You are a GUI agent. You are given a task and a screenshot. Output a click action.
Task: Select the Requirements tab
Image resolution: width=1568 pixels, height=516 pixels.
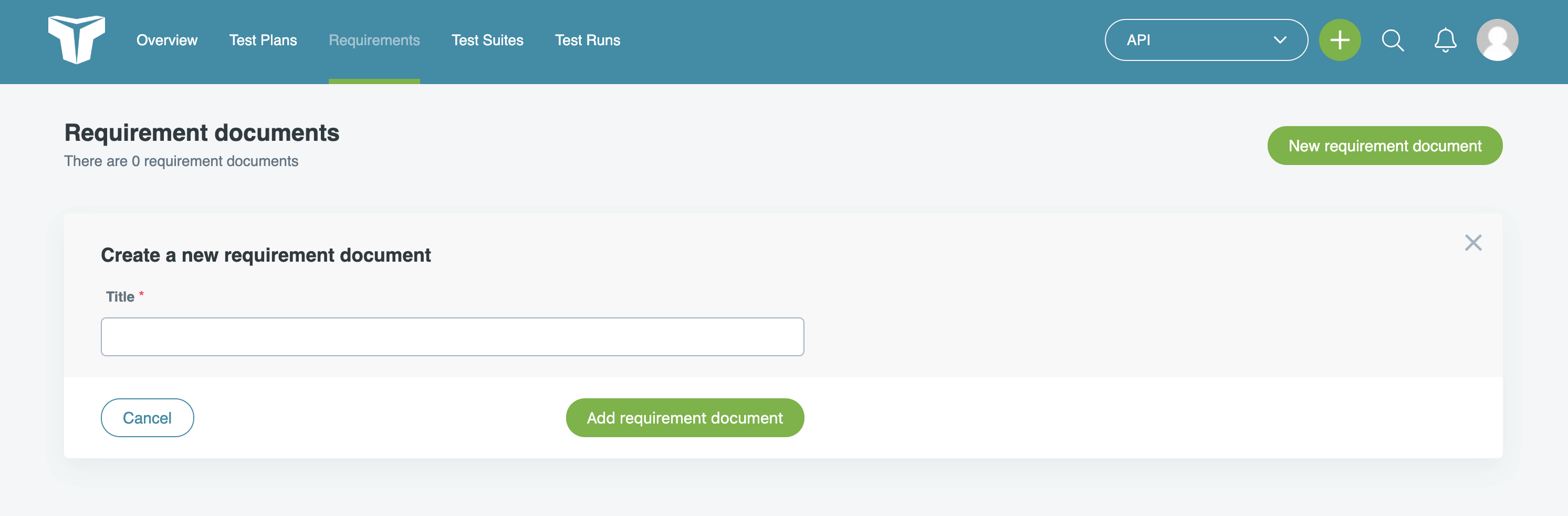pyautogui.click(x=374, y=40)
